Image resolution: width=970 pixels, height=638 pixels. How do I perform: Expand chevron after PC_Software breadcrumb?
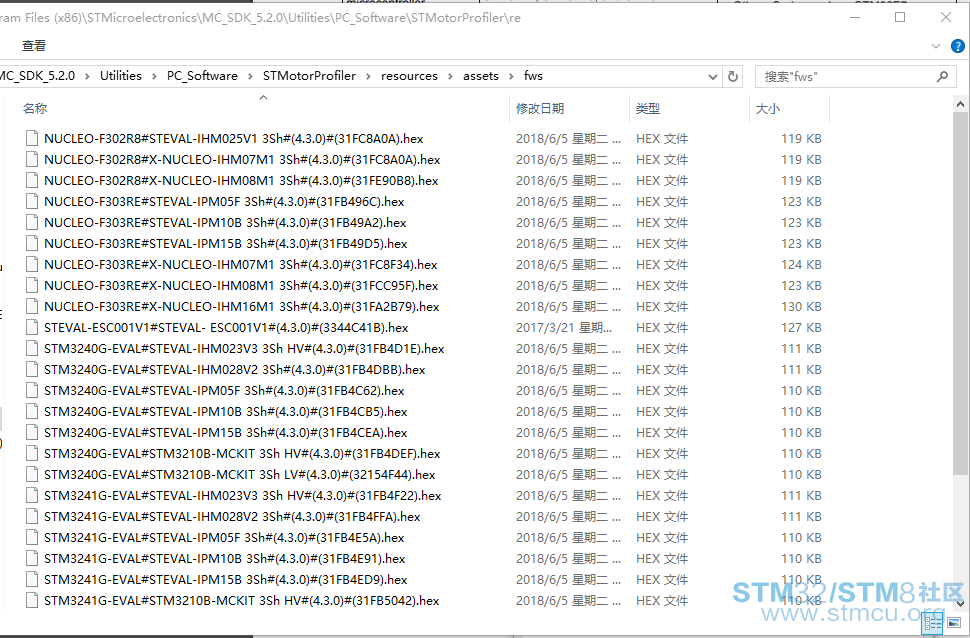tap(251, 76)
